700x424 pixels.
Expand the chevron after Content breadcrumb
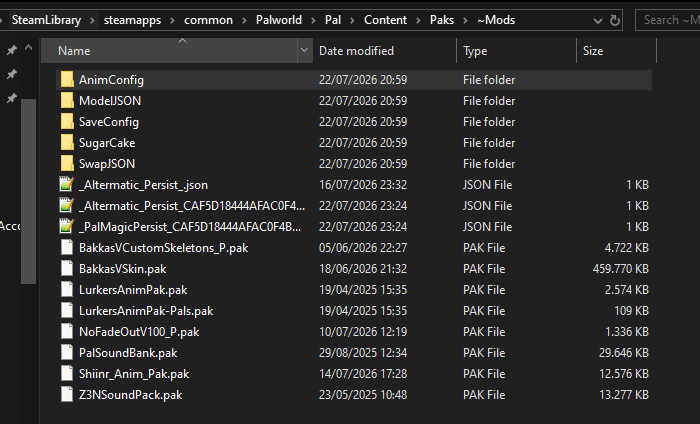tap(418, 20)
